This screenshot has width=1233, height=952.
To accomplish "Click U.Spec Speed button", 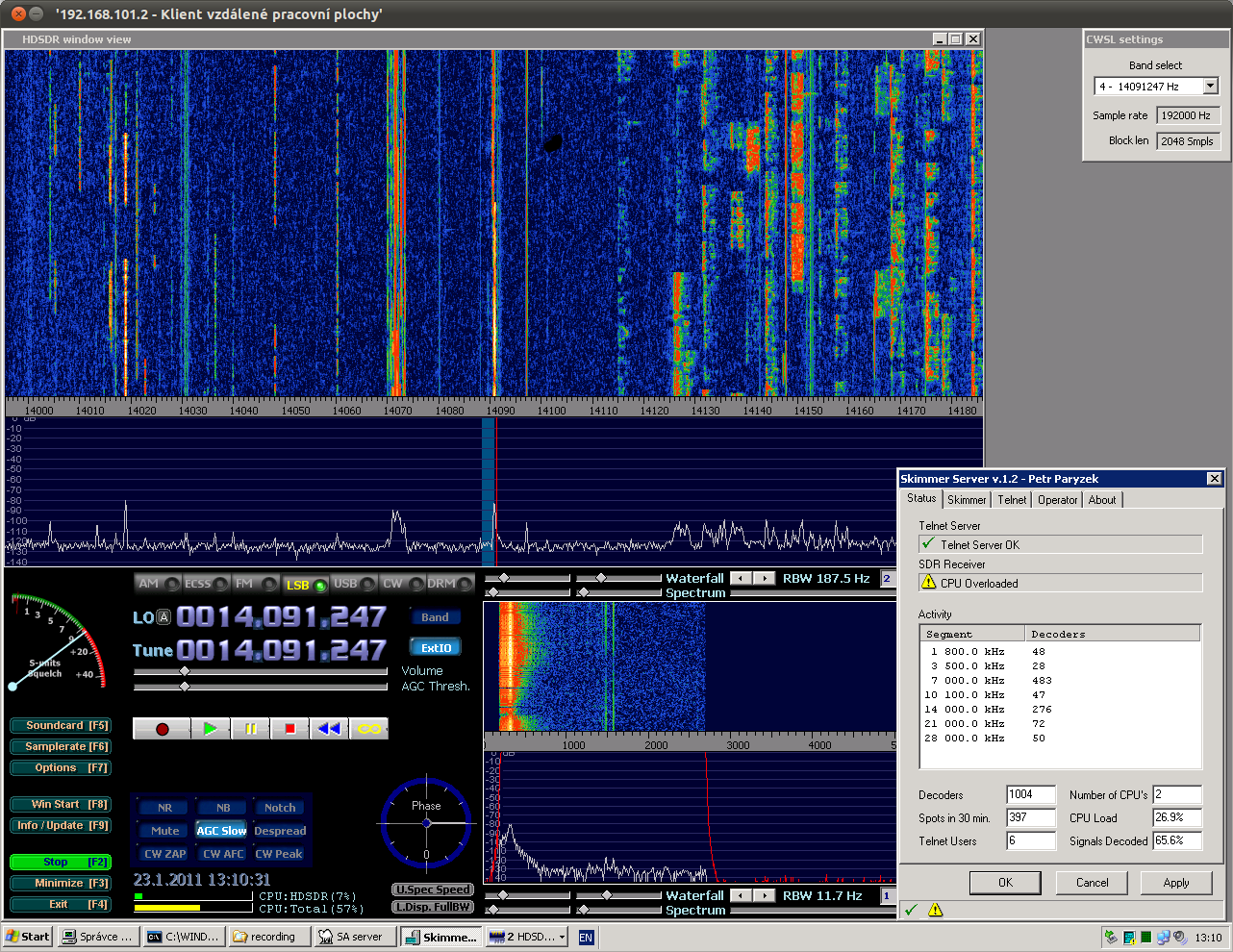I will point(433,889).
